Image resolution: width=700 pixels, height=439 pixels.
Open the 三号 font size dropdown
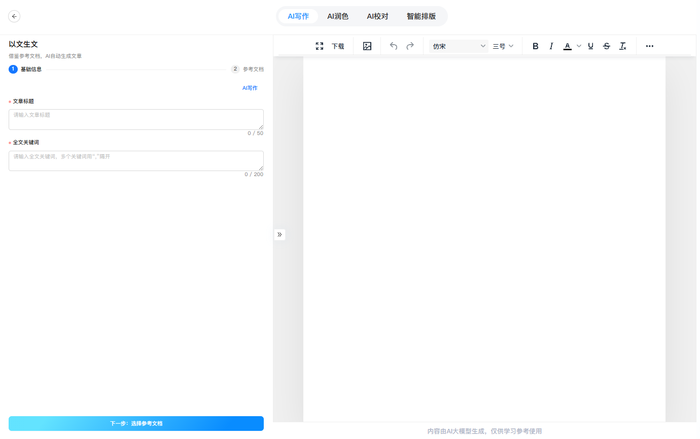(x=503, y=46)
